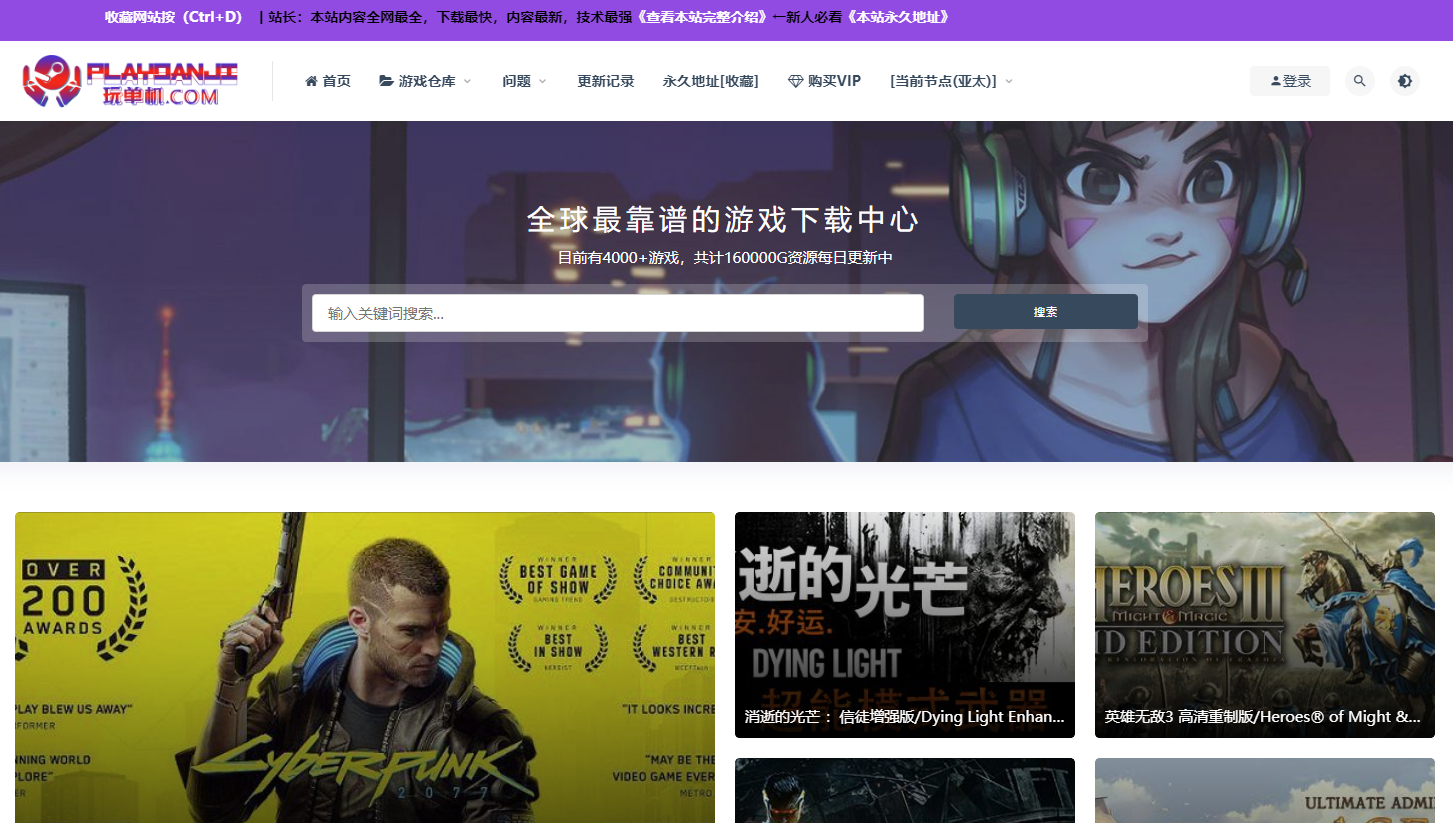This screenshot has height=823, width=1453.
Task: Click the house icon beside 首页
Action: pos(311,81)
